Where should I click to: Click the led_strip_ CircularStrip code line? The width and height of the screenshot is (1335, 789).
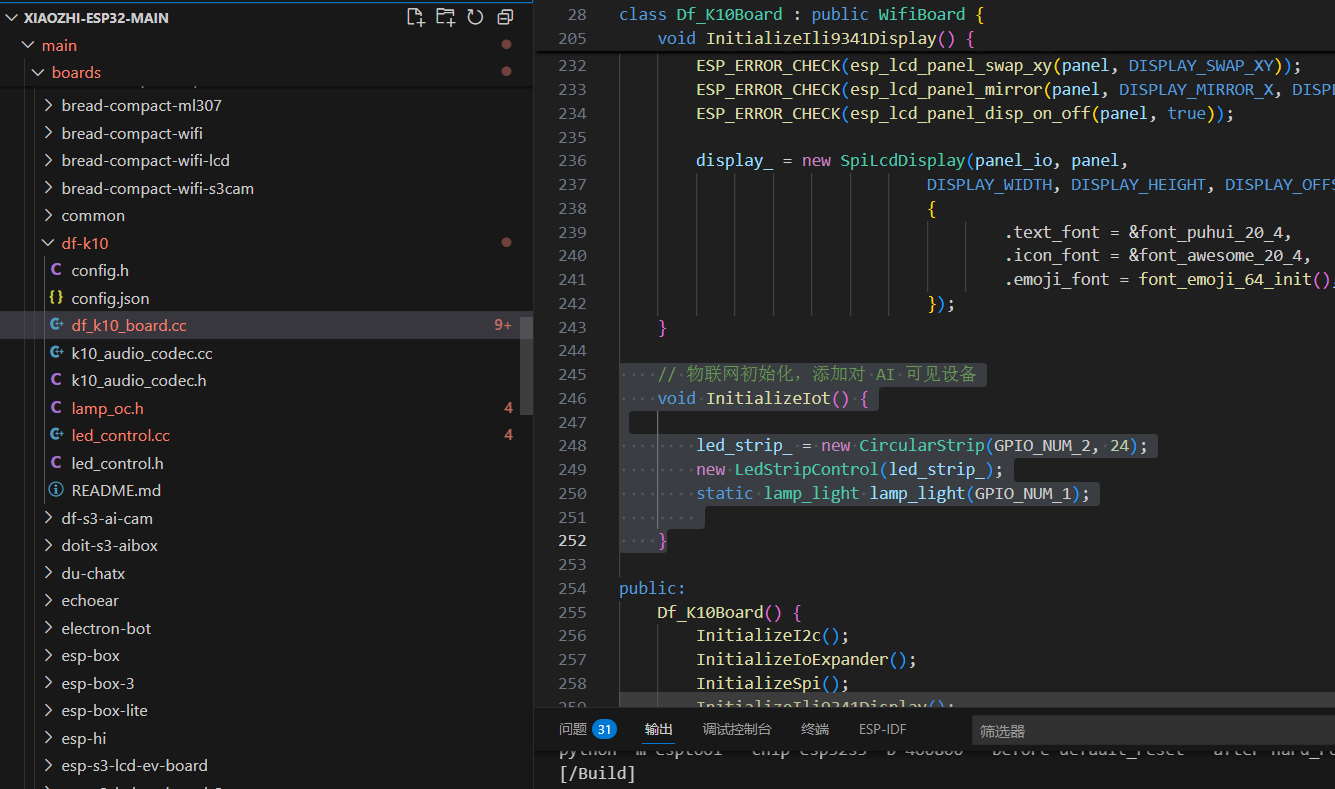click(x=922, y=445)
